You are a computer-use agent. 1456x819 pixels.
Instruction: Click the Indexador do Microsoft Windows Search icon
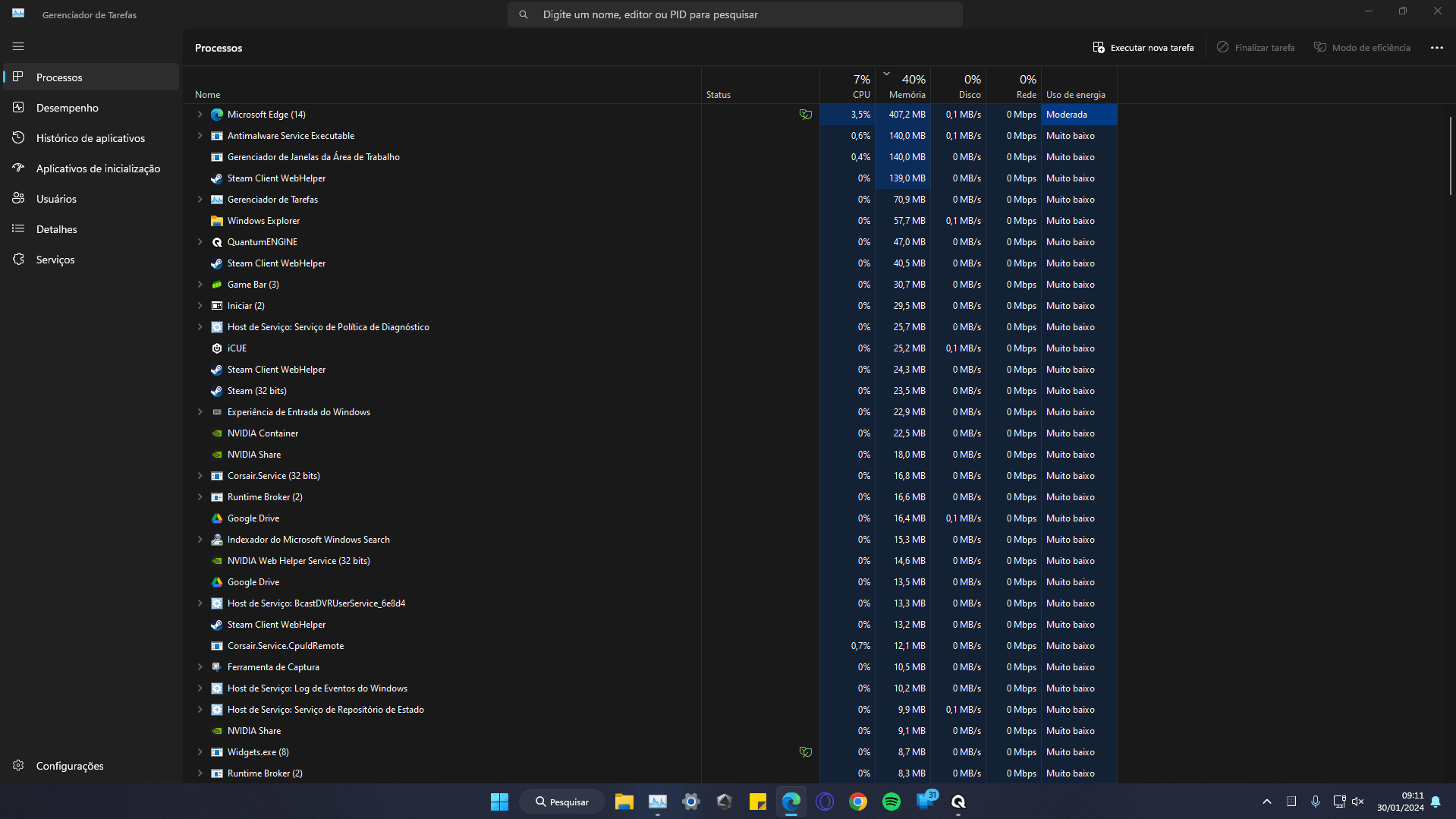point(217,540)
